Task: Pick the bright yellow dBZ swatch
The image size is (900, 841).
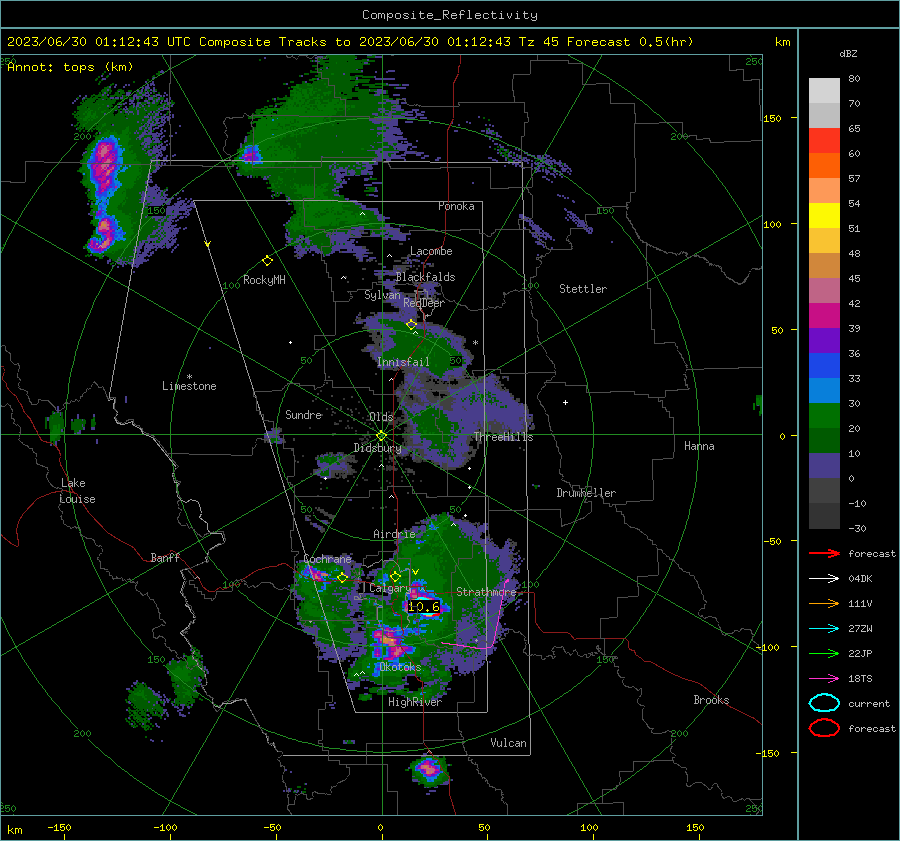Action: click(824, 216)
